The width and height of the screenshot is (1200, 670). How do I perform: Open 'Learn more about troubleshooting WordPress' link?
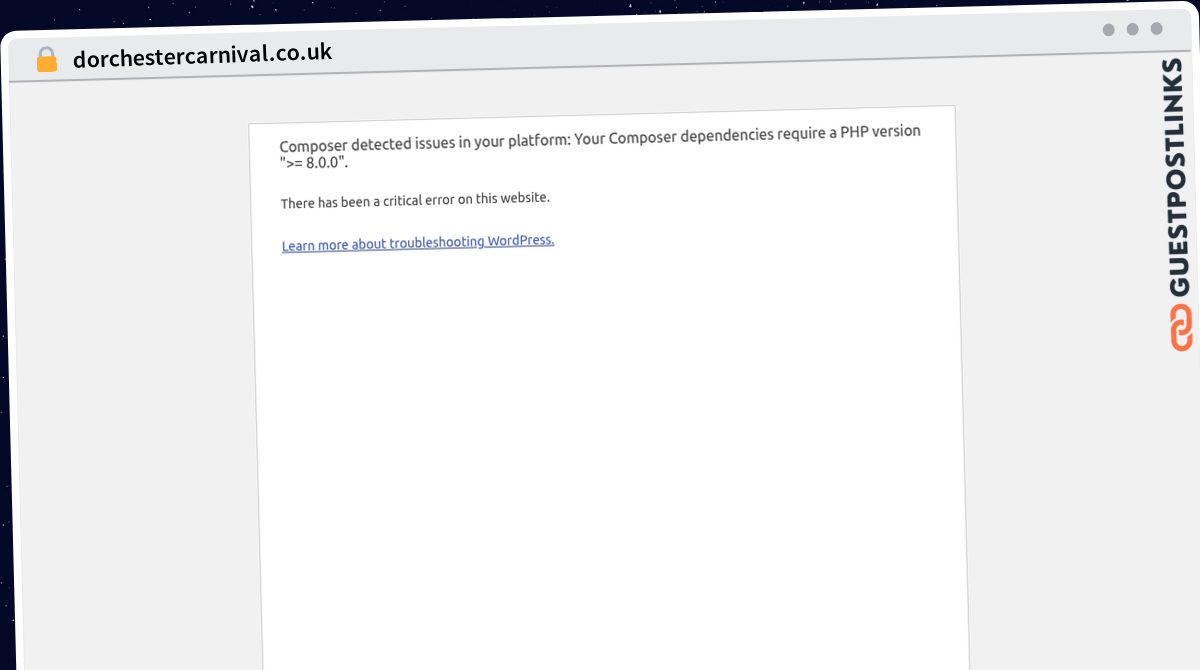click(418, 243)
